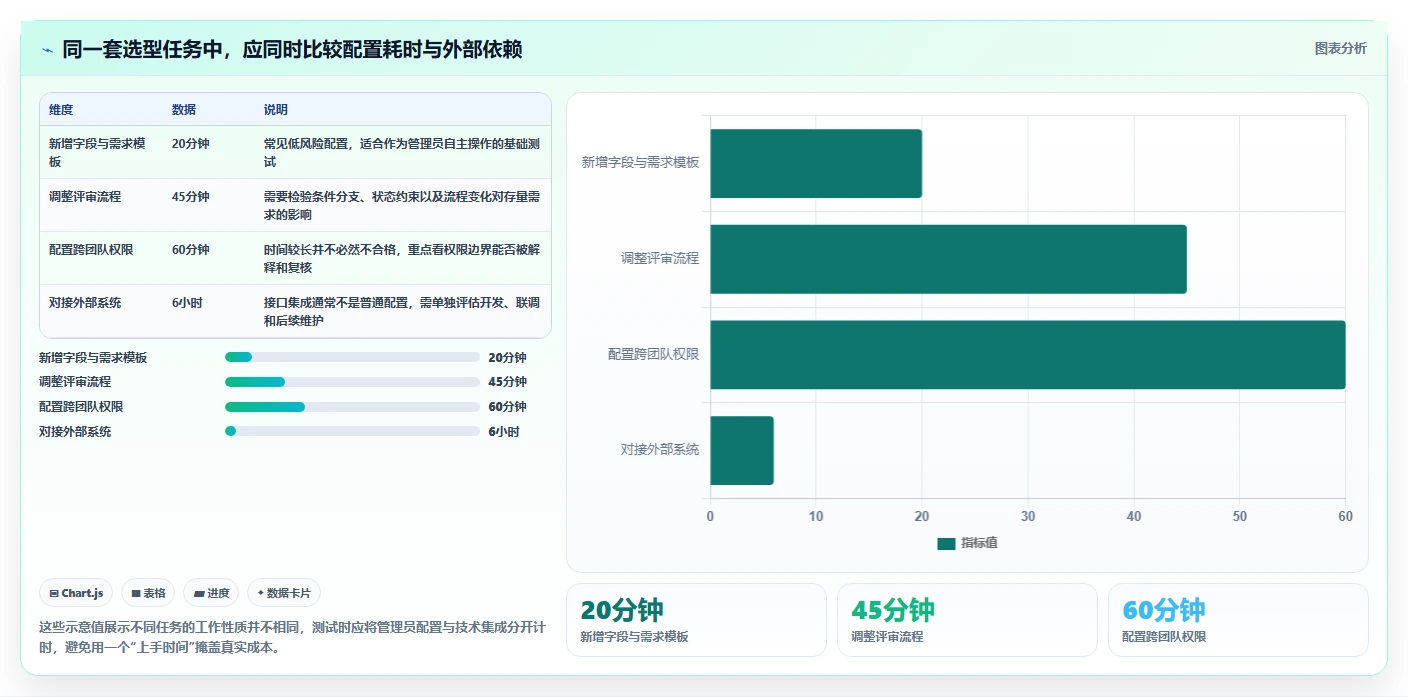This screenshot has width=1408, height=697.
Task: Click the 图表分析 label
Action: pos(1340,48)
